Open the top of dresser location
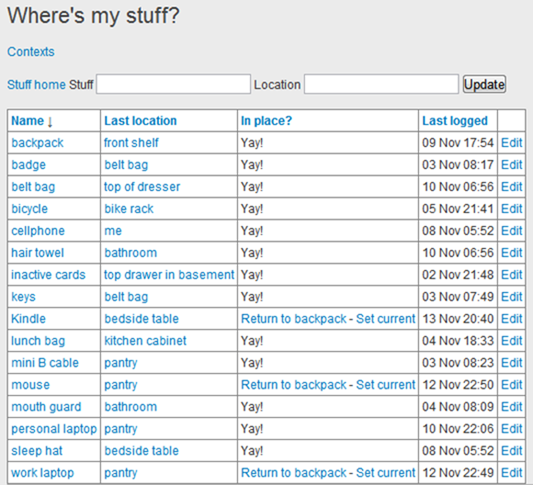 click(142, 187)
